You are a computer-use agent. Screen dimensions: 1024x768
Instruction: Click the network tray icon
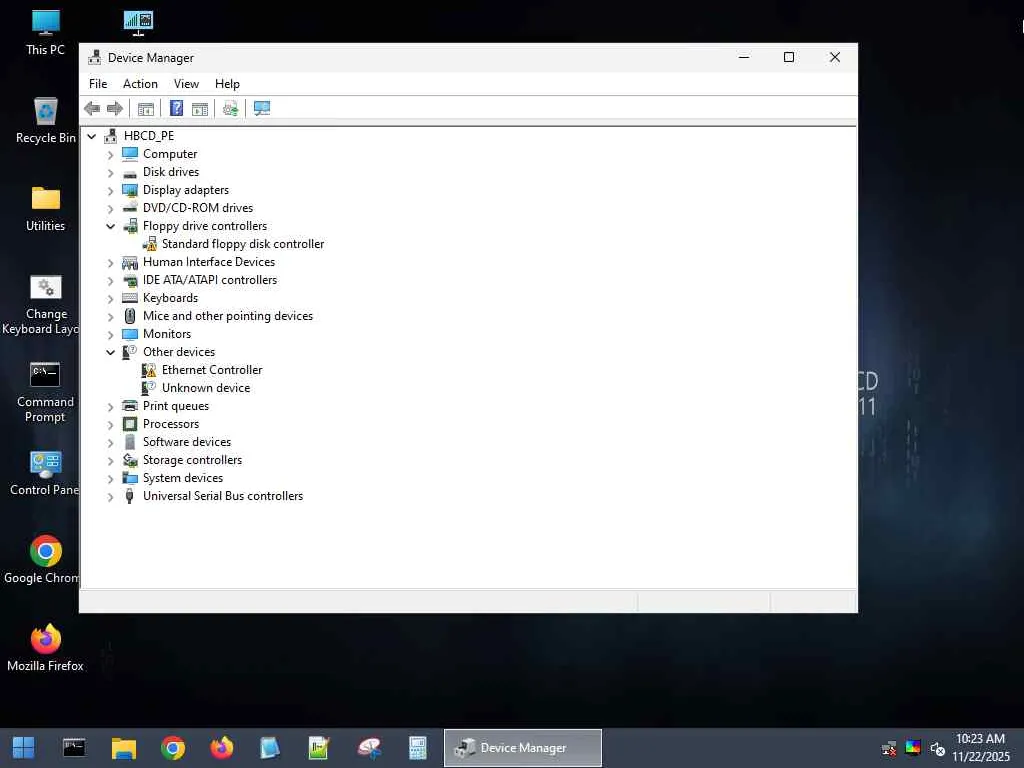(x=889, y=748)
